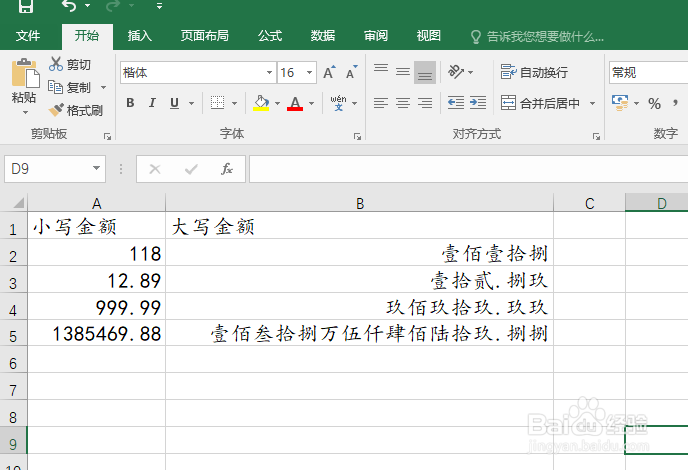688x470 pixels.
Task: Align text left
Action: [x=381, y=103]
